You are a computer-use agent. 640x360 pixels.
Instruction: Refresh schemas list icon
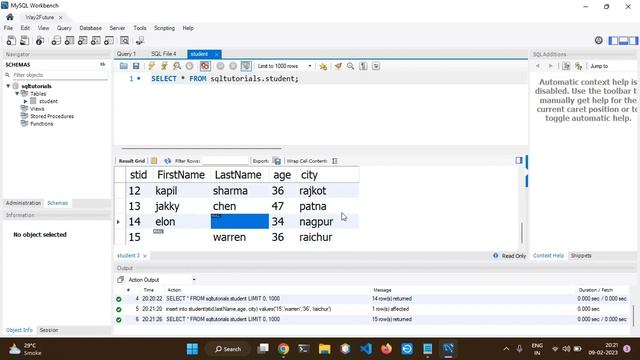point(102,64)
